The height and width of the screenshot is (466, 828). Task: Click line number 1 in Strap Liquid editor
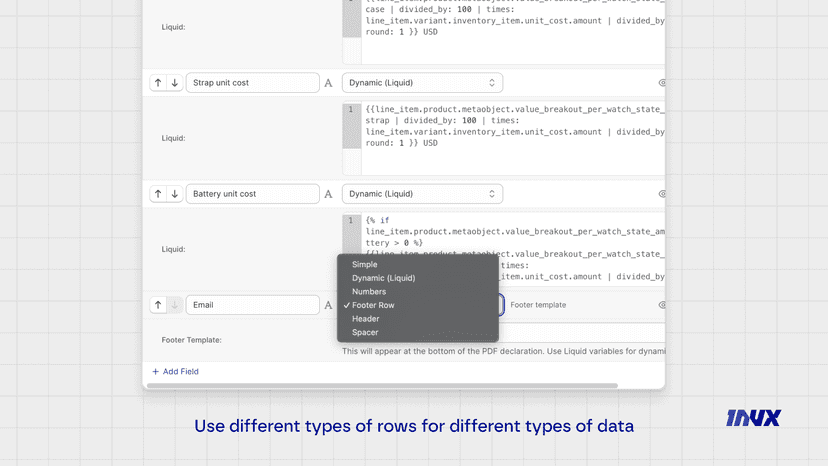pyautogui.click(x=351, y=109)
